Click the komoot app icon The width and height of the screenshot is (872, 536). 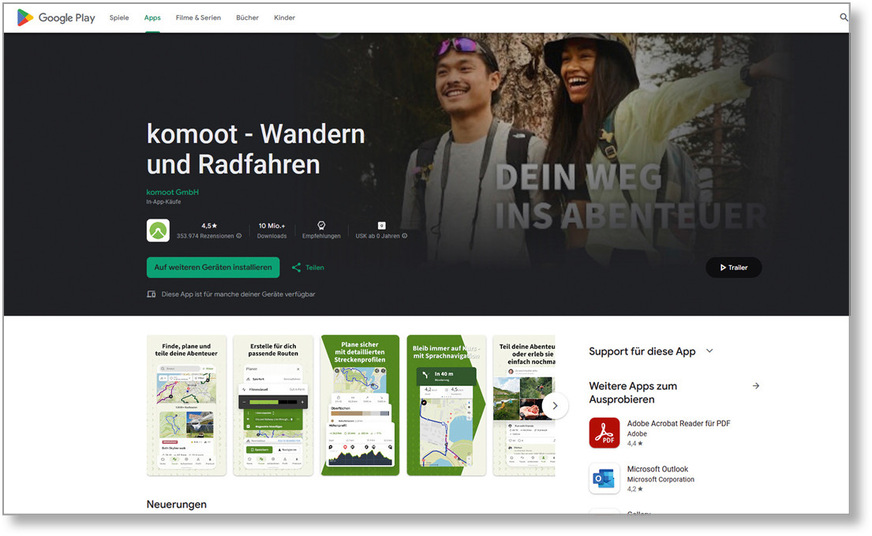[158, 231]
